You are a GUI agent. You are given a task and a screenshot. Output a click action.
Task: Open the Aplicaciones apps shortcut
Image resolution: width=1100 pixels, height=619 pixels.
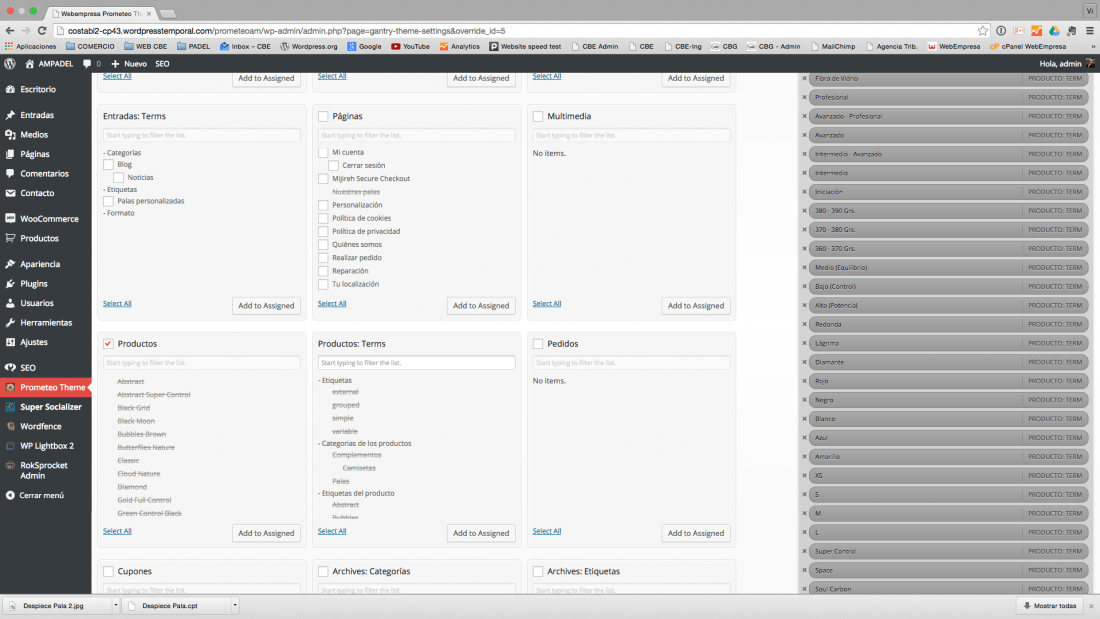(x=30, y=46)
